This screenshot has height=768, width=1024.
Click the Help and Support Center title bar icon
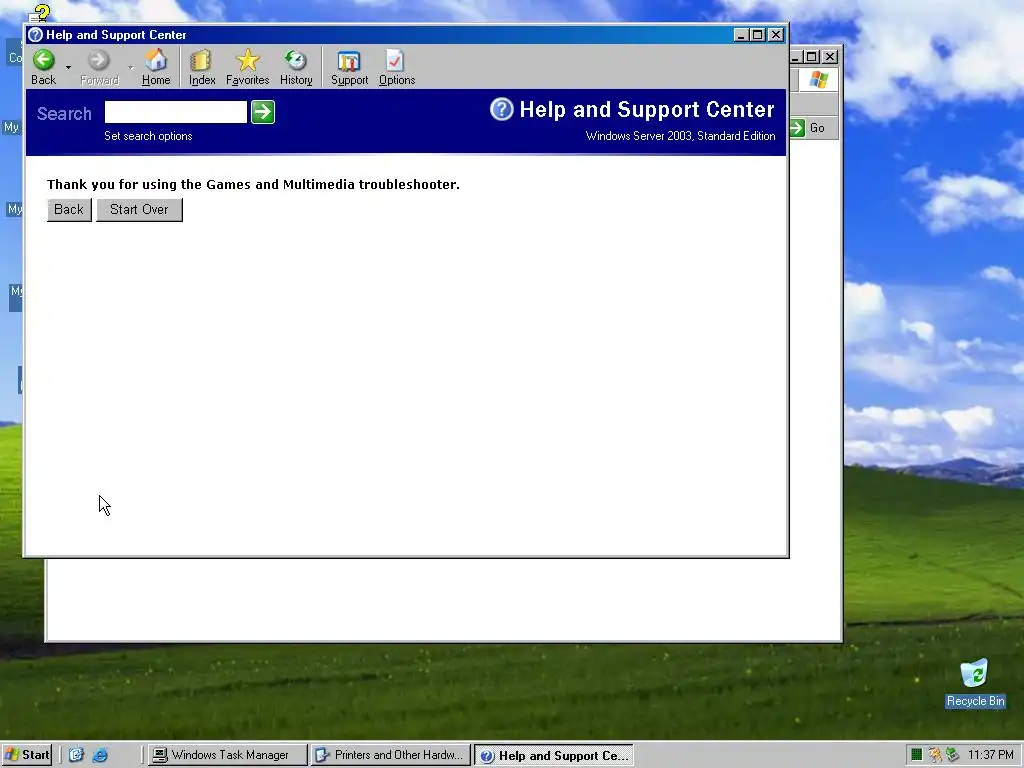pyautogui.click(x=36, y=35)
